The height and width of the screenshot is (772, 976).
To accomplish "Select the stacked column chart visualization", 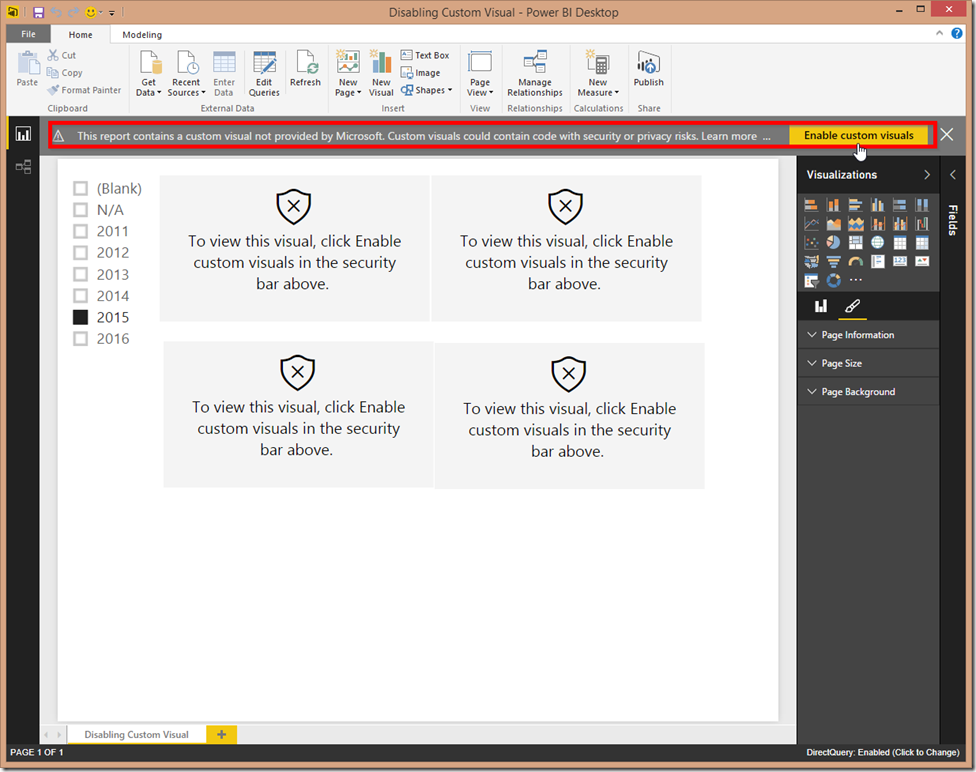I will [x=833, y=205].
